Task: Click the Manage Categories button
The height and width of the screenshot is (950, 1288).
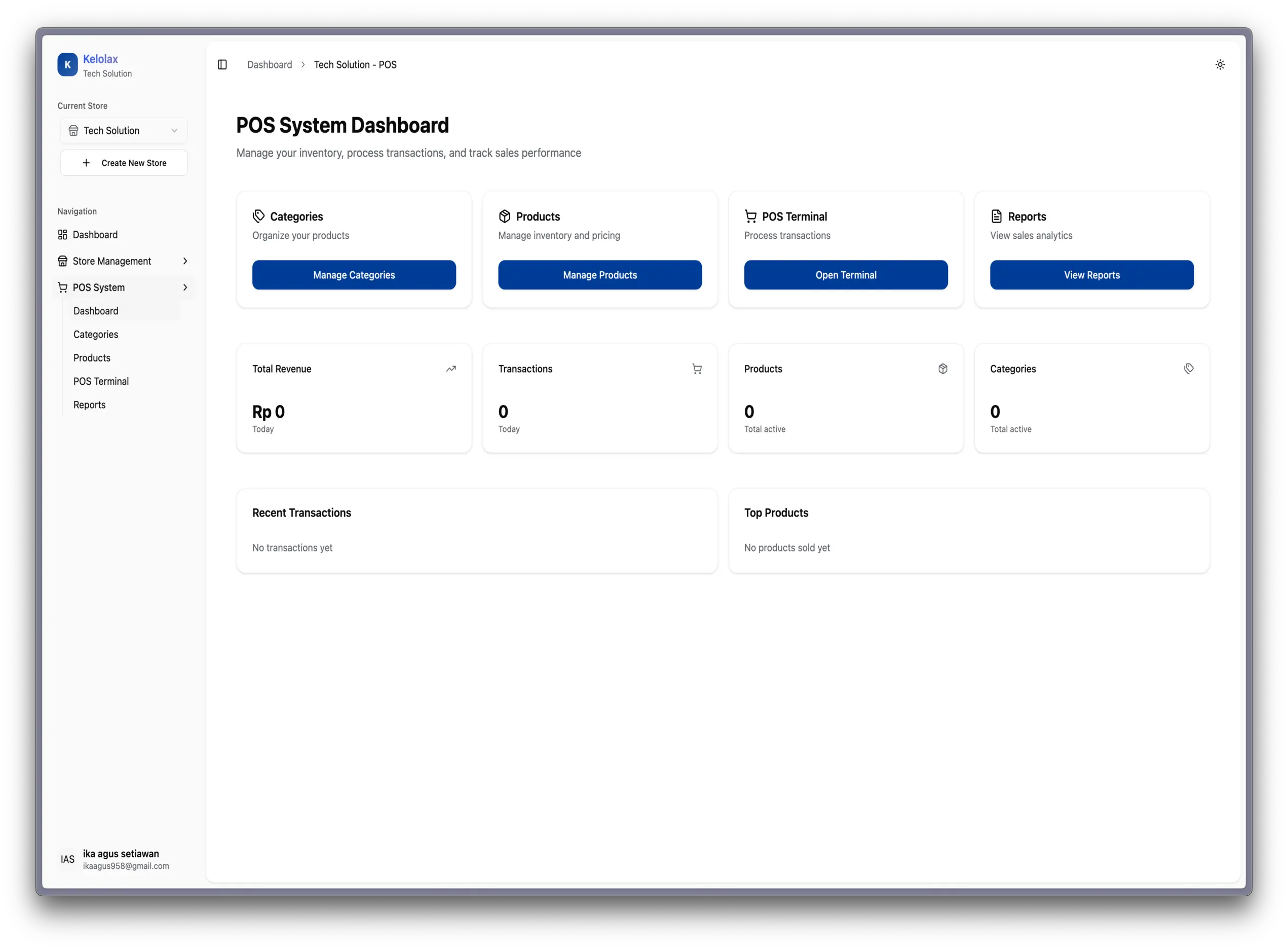Action: [354, 274]
